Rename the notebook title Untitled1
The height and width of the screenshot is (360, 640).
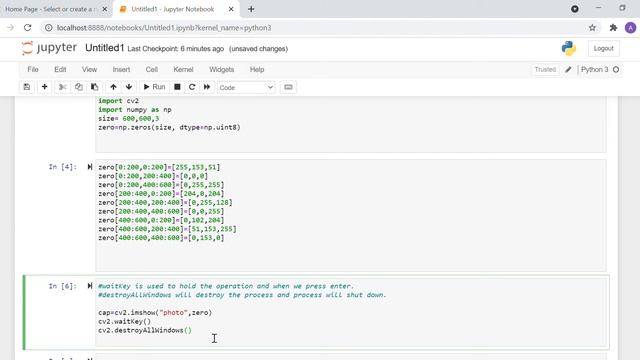coord(104,48)
